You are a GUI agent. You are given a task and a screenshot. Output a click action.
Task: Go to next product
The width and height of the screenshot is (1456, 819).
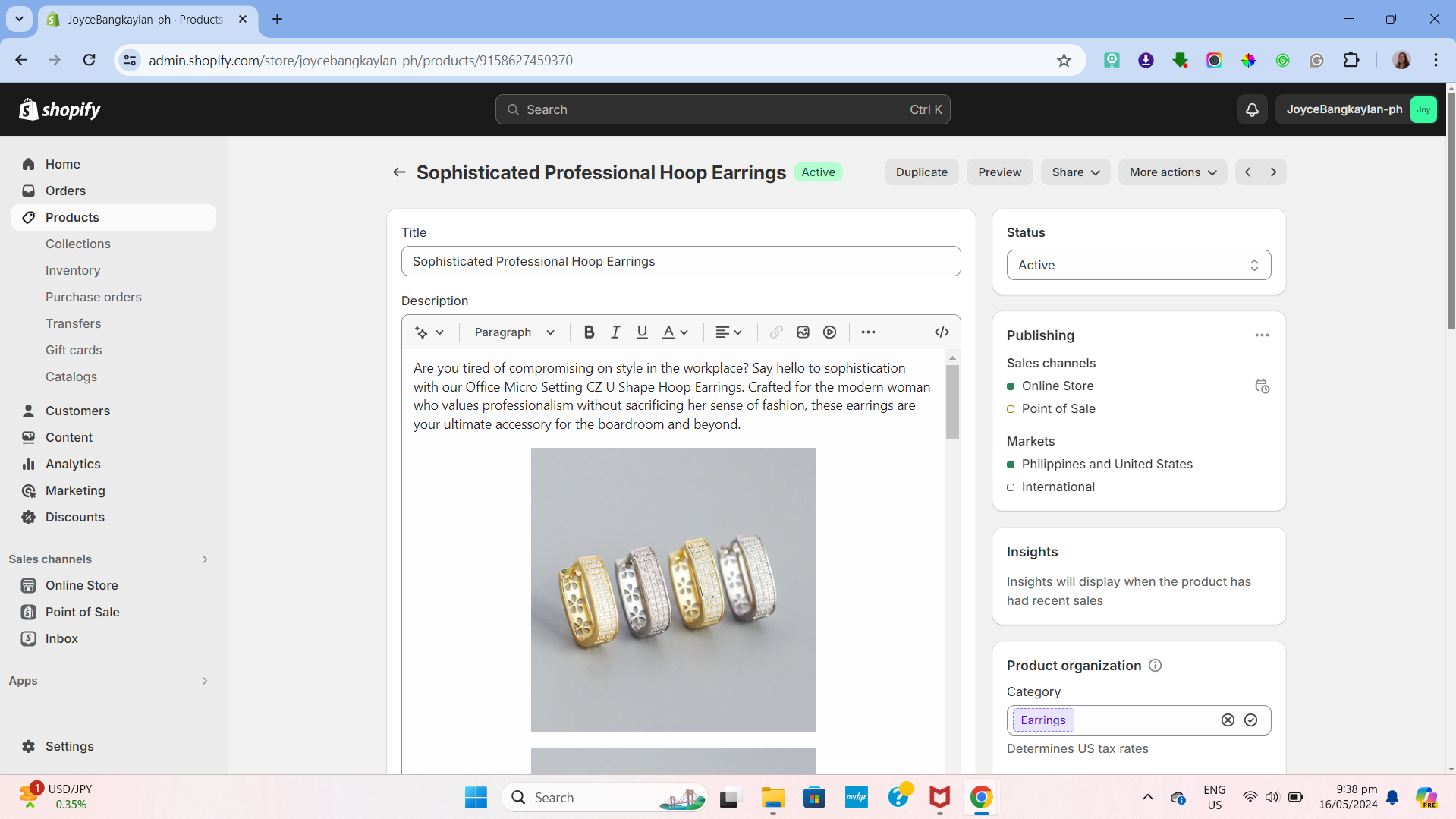tap(1274, 172)
